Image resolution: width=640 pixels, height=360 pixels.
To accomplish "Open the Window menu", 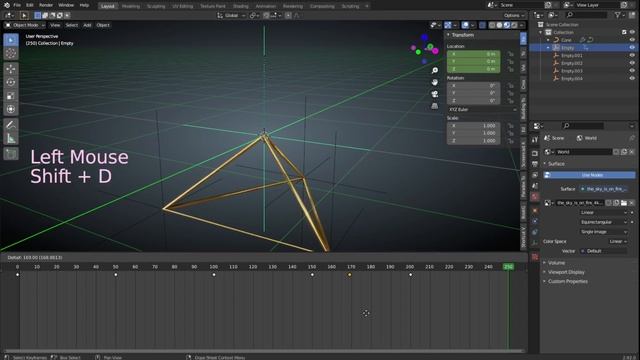I will click(x=66, y=5).
